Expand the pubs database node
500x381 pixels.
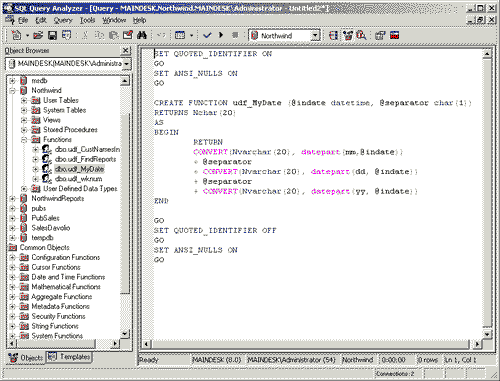click(x=12, y=209)
